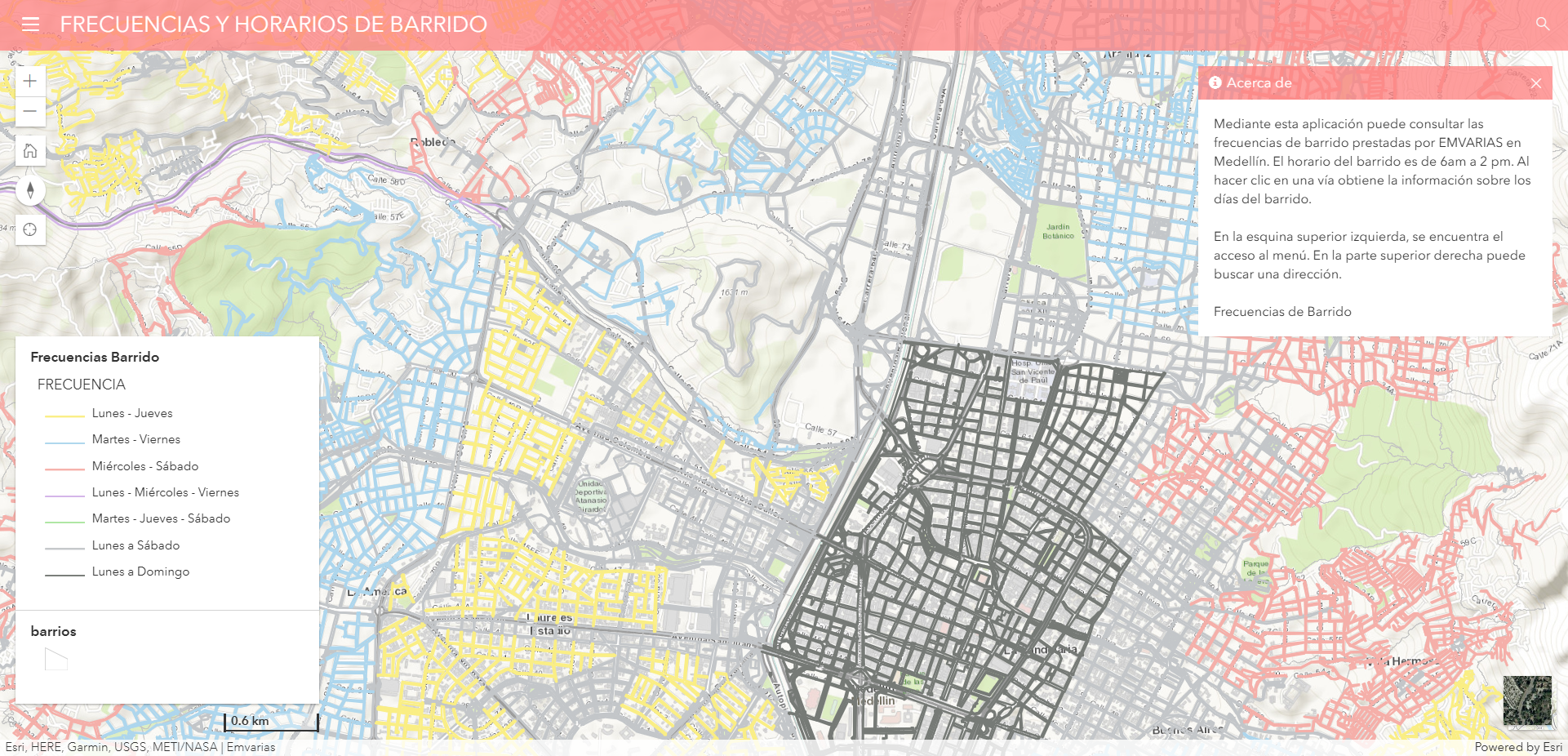
Task: Reset the compass orientation north
Action: 30,190
